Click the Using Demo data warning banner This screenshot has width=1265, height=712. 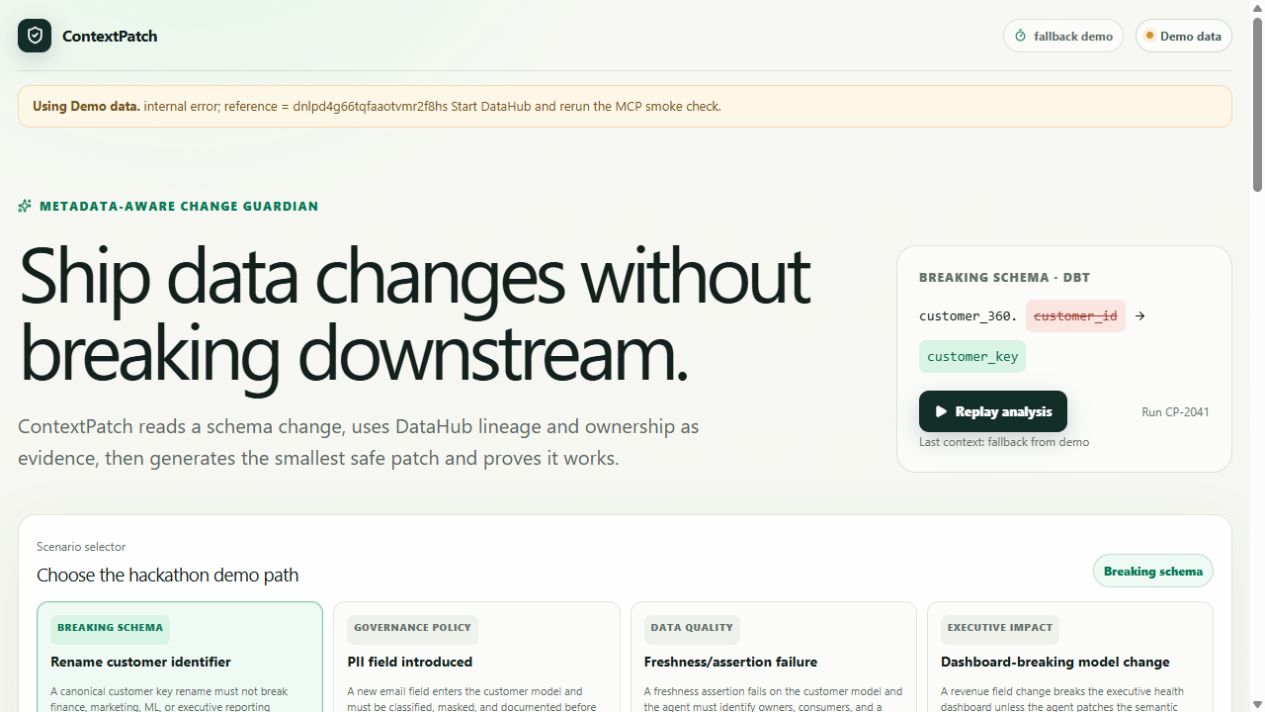tap(625, 106)
